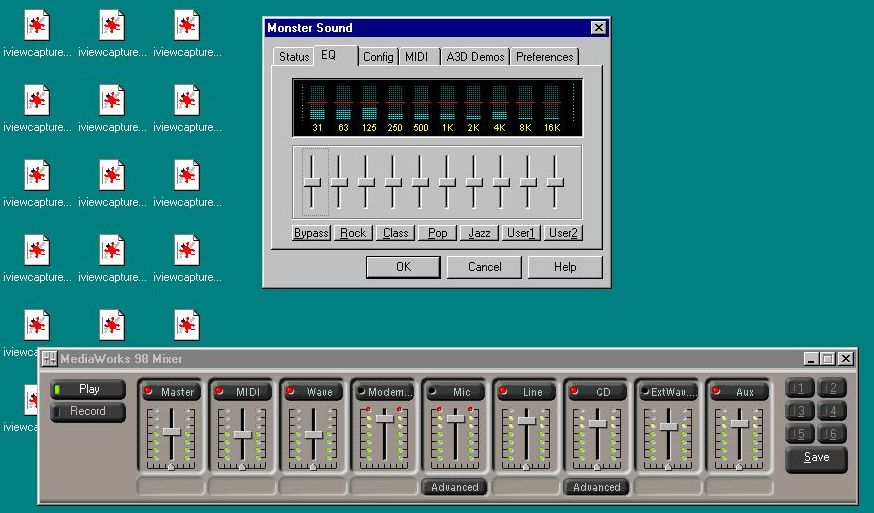Close the Monster Sound dialog
Image resolution: width=874 pixels, height=513 pixels.
[x=598, y=28]
